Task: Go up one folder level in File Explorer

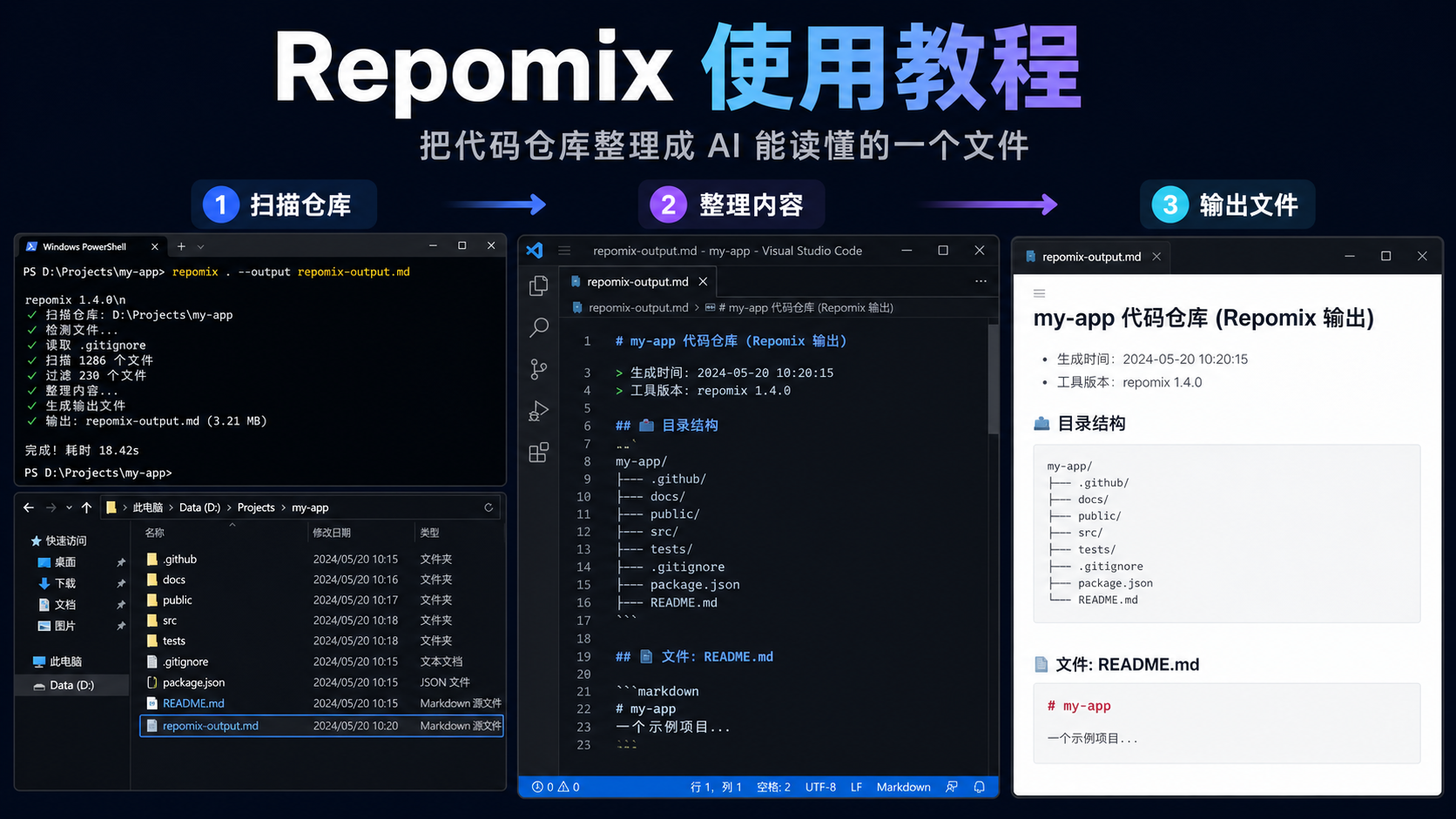Action: point(86,507)
